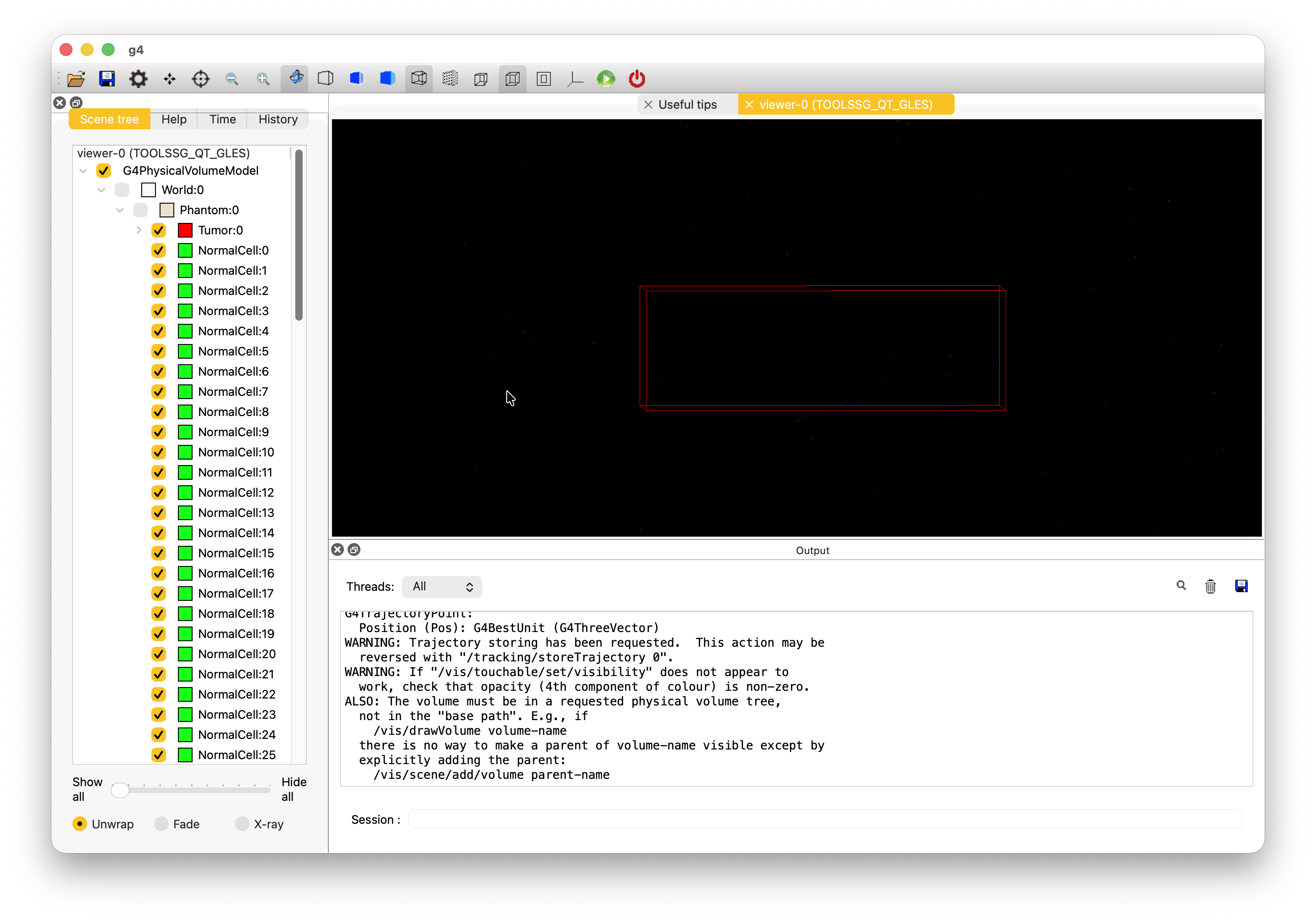Uncheck the G4PhysicalVolumeModel checkbox
This screenshot has height=921, width=1316.
click(103, 170)
